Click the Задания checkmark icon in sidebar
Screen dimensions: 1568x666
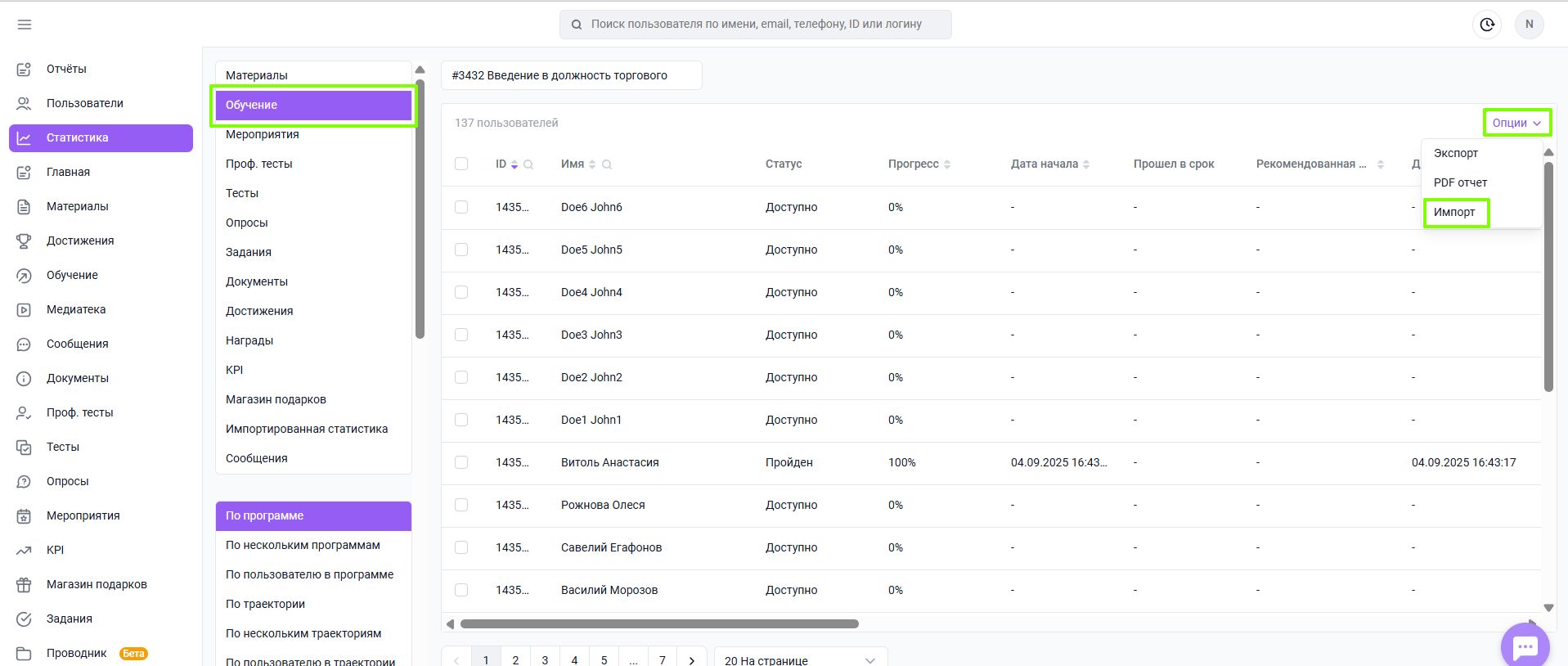(24, 619)
